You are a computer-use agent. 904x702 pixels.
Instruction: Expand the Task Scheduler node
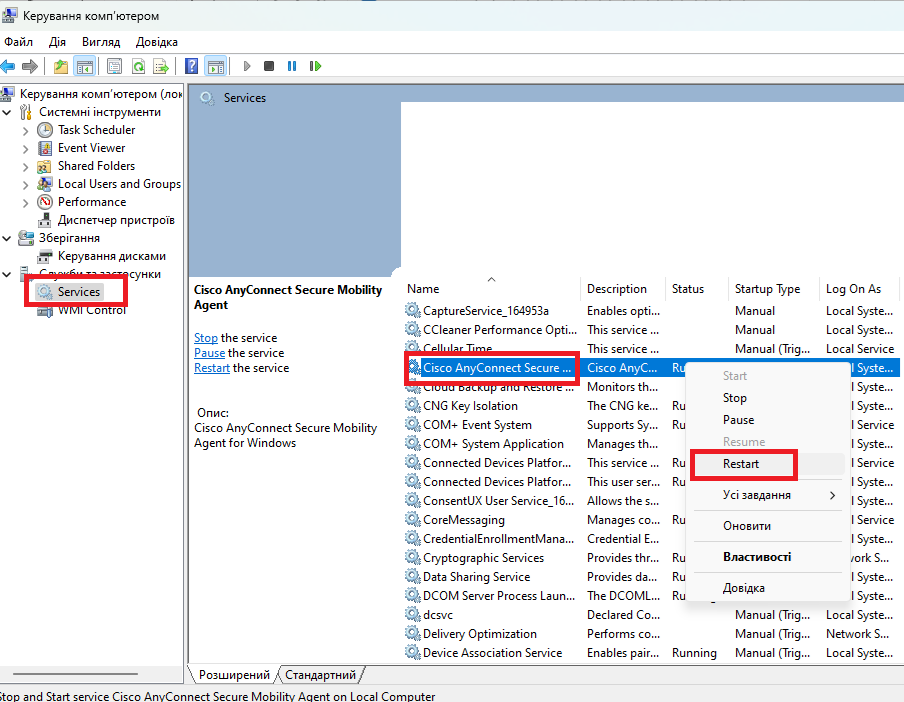point(25,131)
